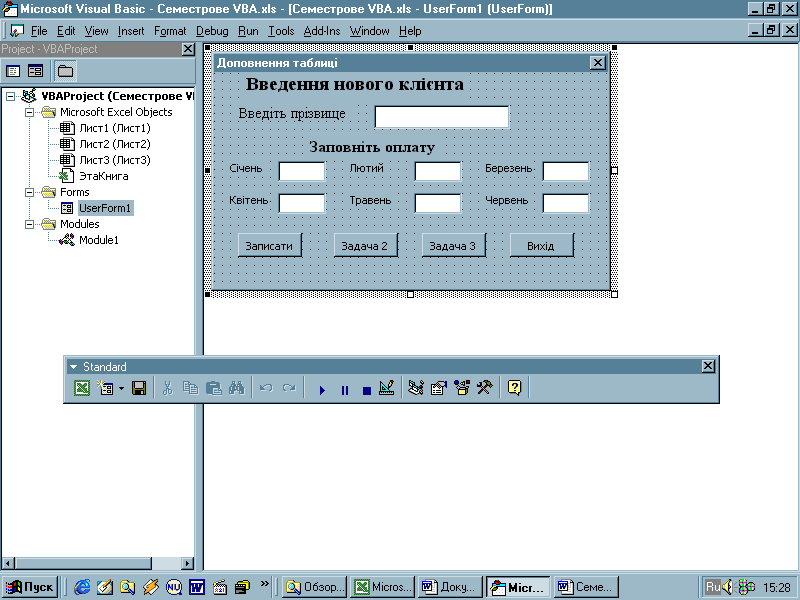The height and width of the screenshot is (600, 800).
Task: Select the Лютий input box
Action: pos(438,171)
